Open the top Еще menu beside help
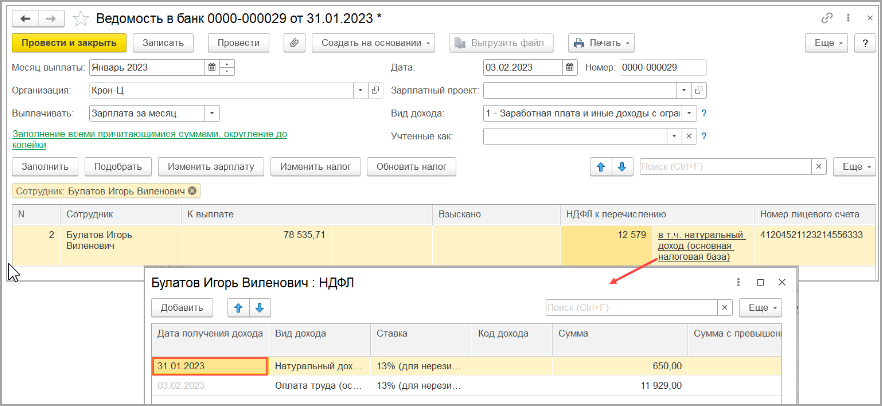Image resolution: width=882 pixels, height=406 pixels. click(827, 43)
